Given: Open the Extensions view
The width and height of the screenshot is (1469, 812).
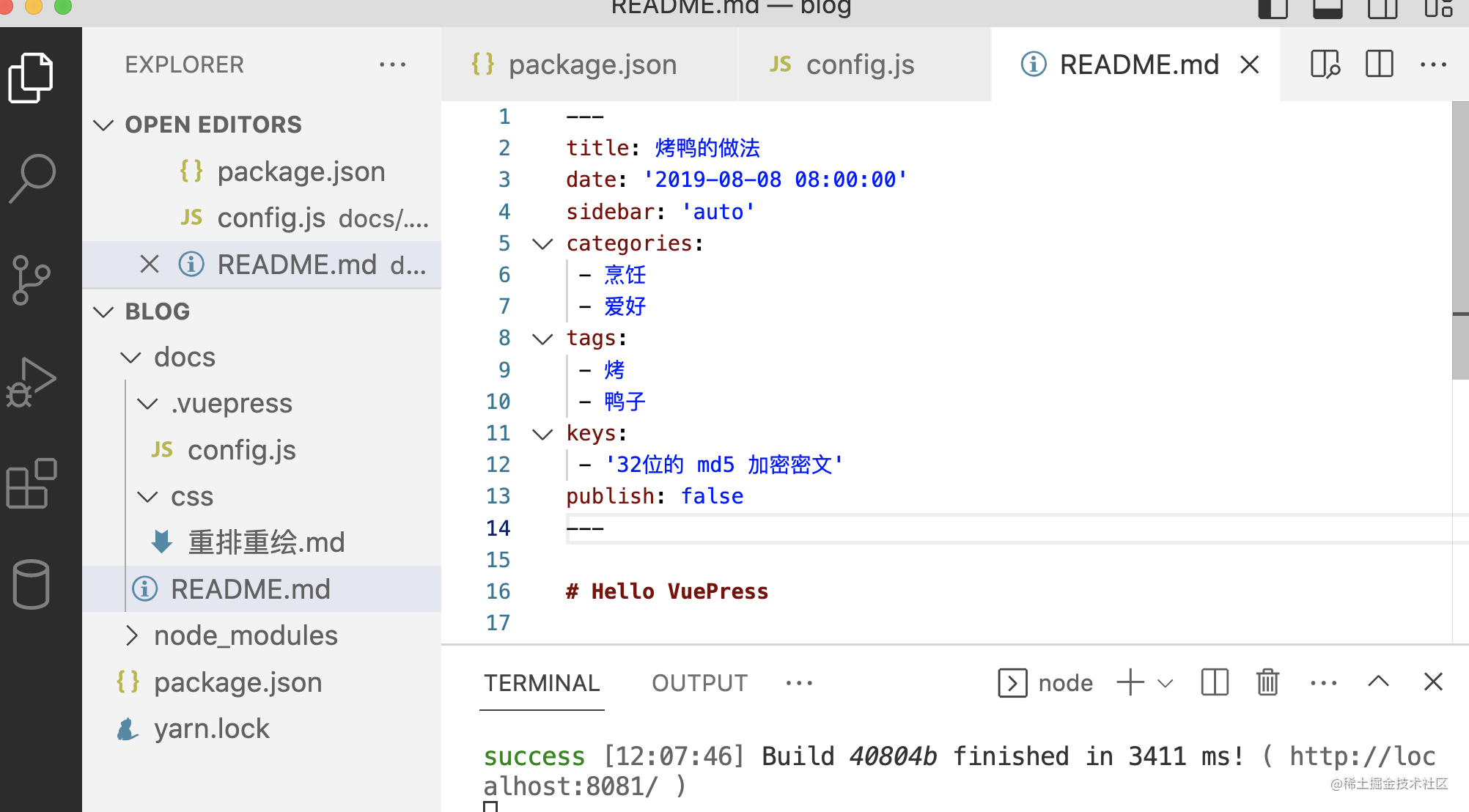Looking at the screenshot, I should 31,484.
